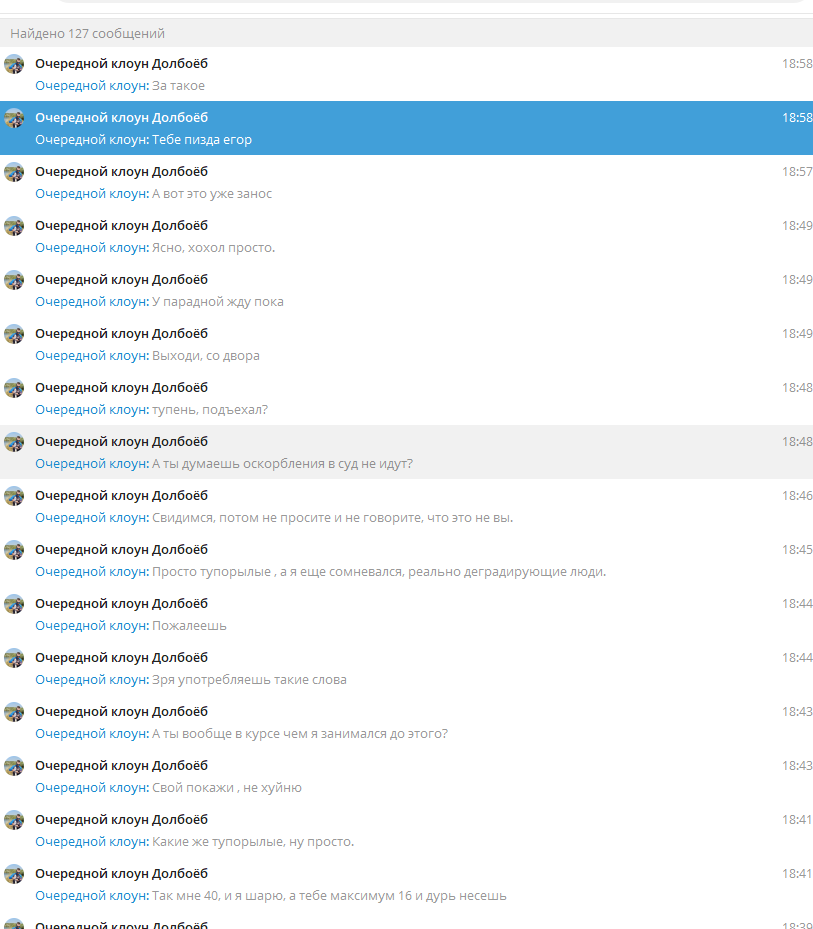Open result starting "Свидимся, потом не просите"
This screenshot has width=813, height=929.
[406, 506]
